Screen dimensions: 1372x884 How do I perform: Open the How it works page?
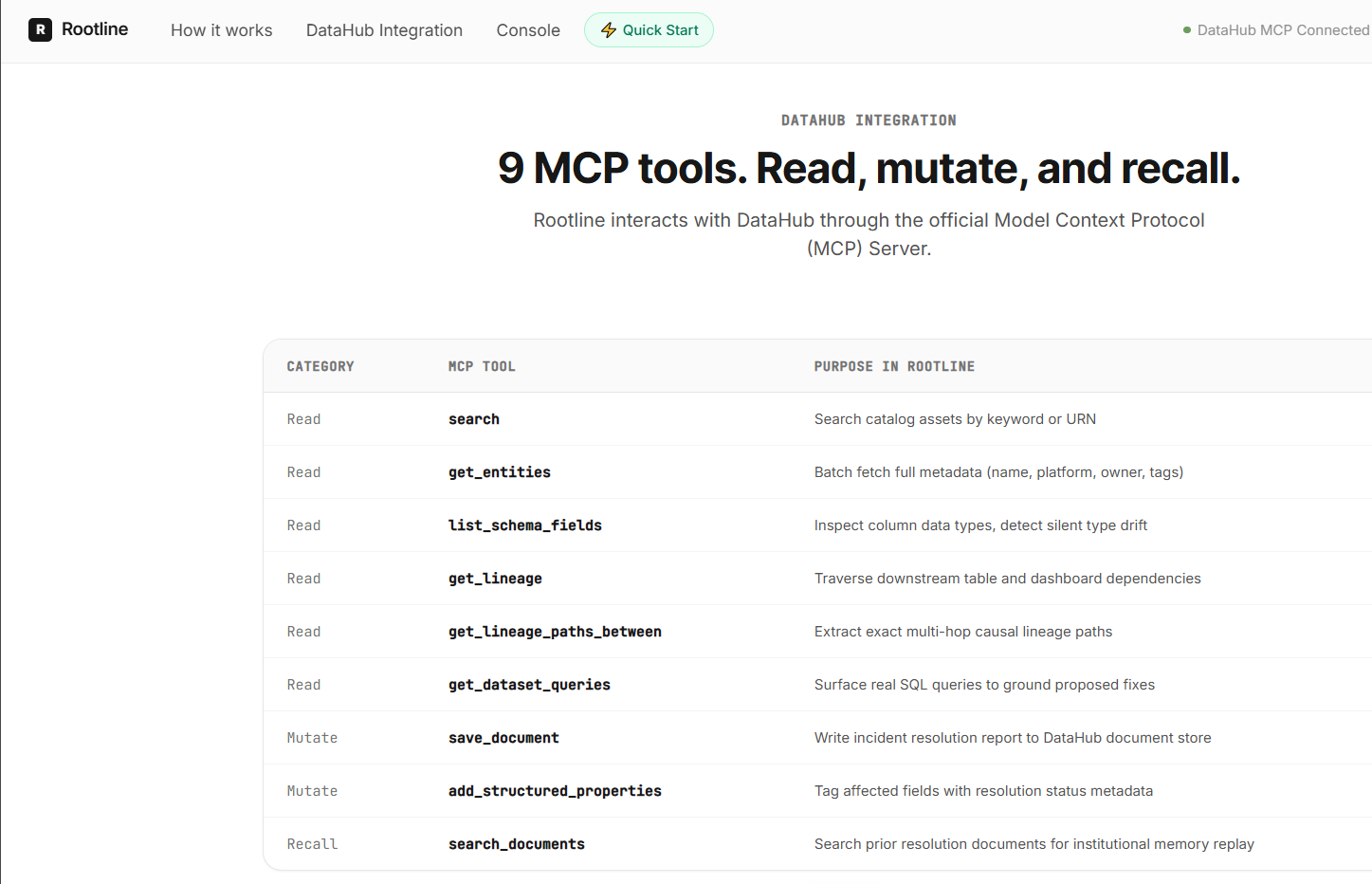click(x=222, y=30)
